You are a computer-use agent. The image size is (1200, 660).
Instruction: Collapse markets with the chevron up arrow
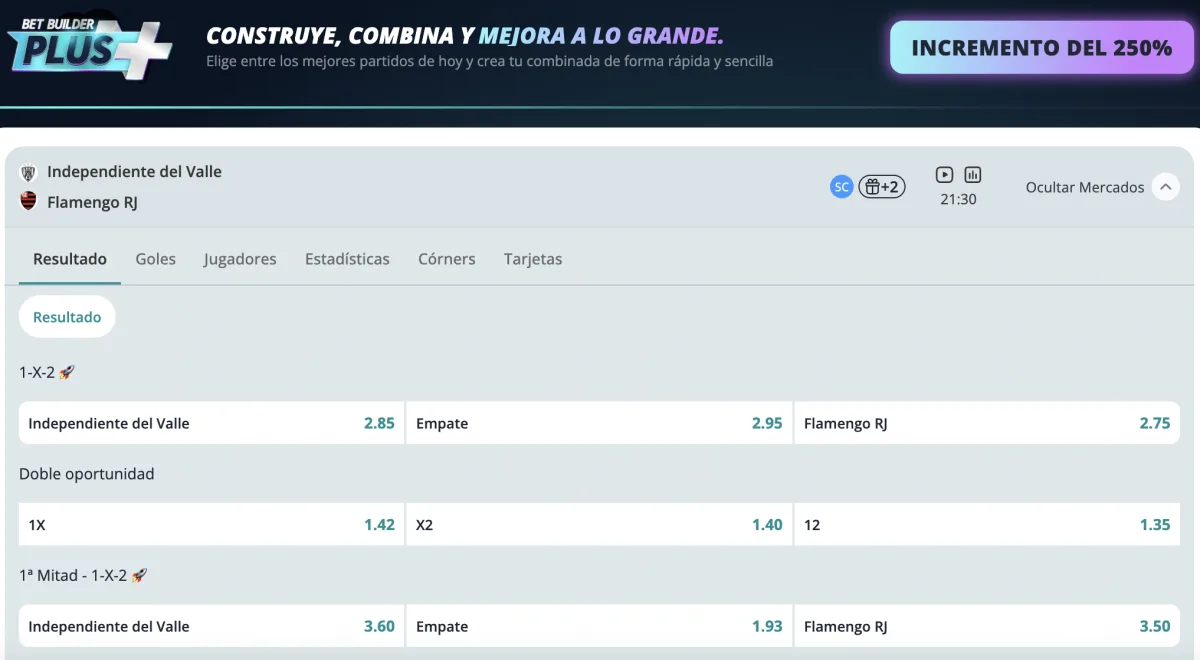coord(1166,187)
